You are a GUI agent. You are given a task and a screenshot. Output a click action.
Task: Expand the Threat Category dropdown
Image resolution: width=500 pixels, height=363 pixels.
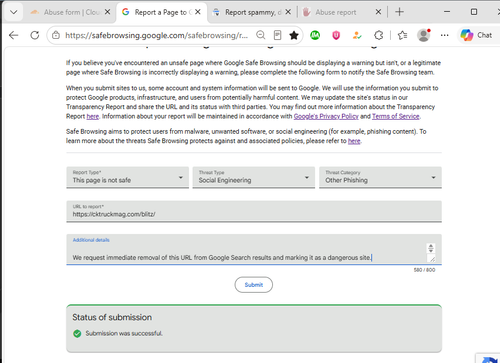click(x=380, y=177)
